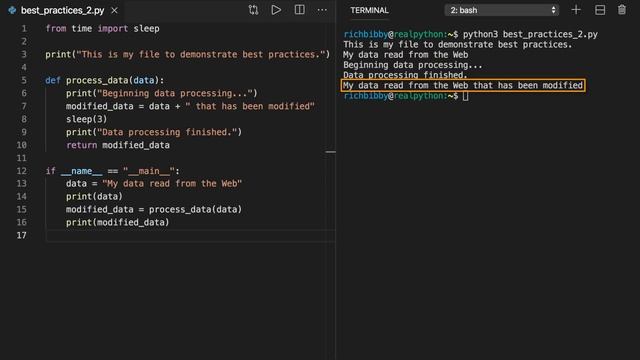Click terminal output 'My data read from the Web that has been modified'
The width and height of the screenshot is (640, 360).
463,85
